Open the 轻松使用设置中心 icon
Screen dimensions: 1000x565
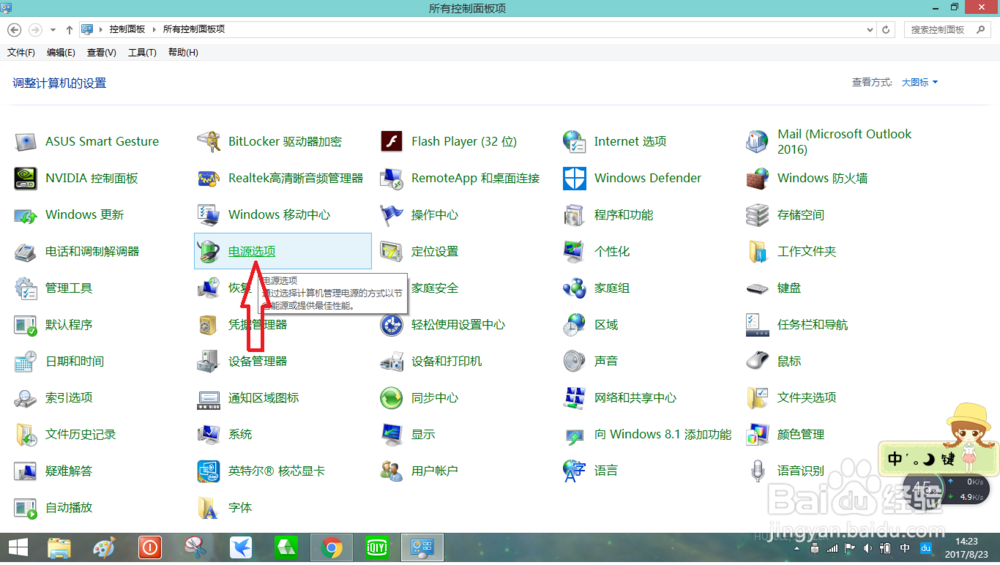click(392, 325)
